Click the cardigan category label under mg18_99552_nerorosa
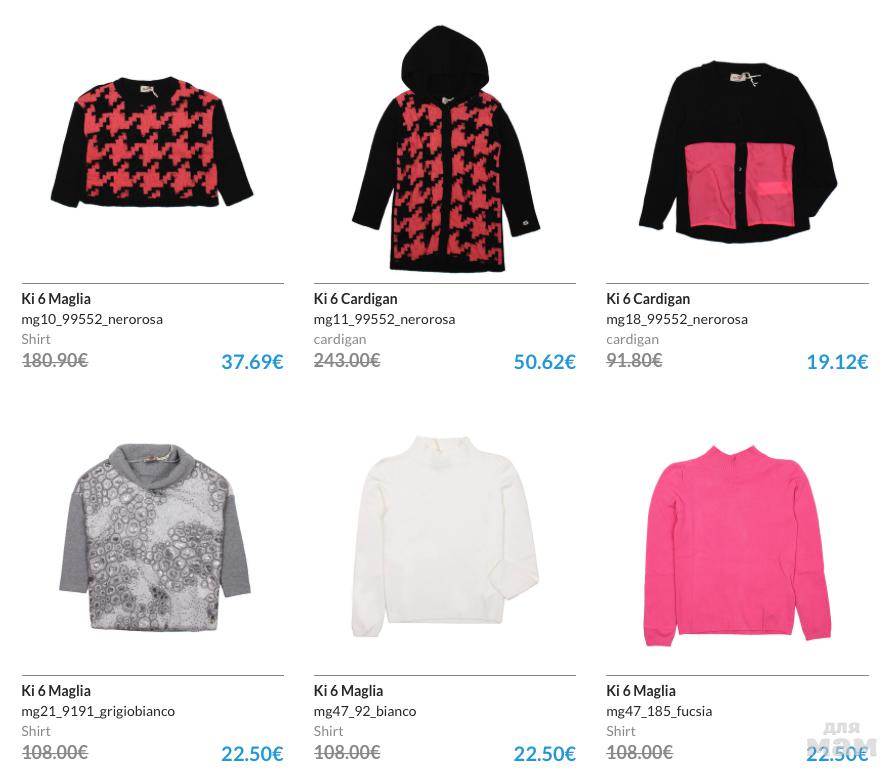Image resolution: width=892 pixels, height=771 pixels. (632, 340)
